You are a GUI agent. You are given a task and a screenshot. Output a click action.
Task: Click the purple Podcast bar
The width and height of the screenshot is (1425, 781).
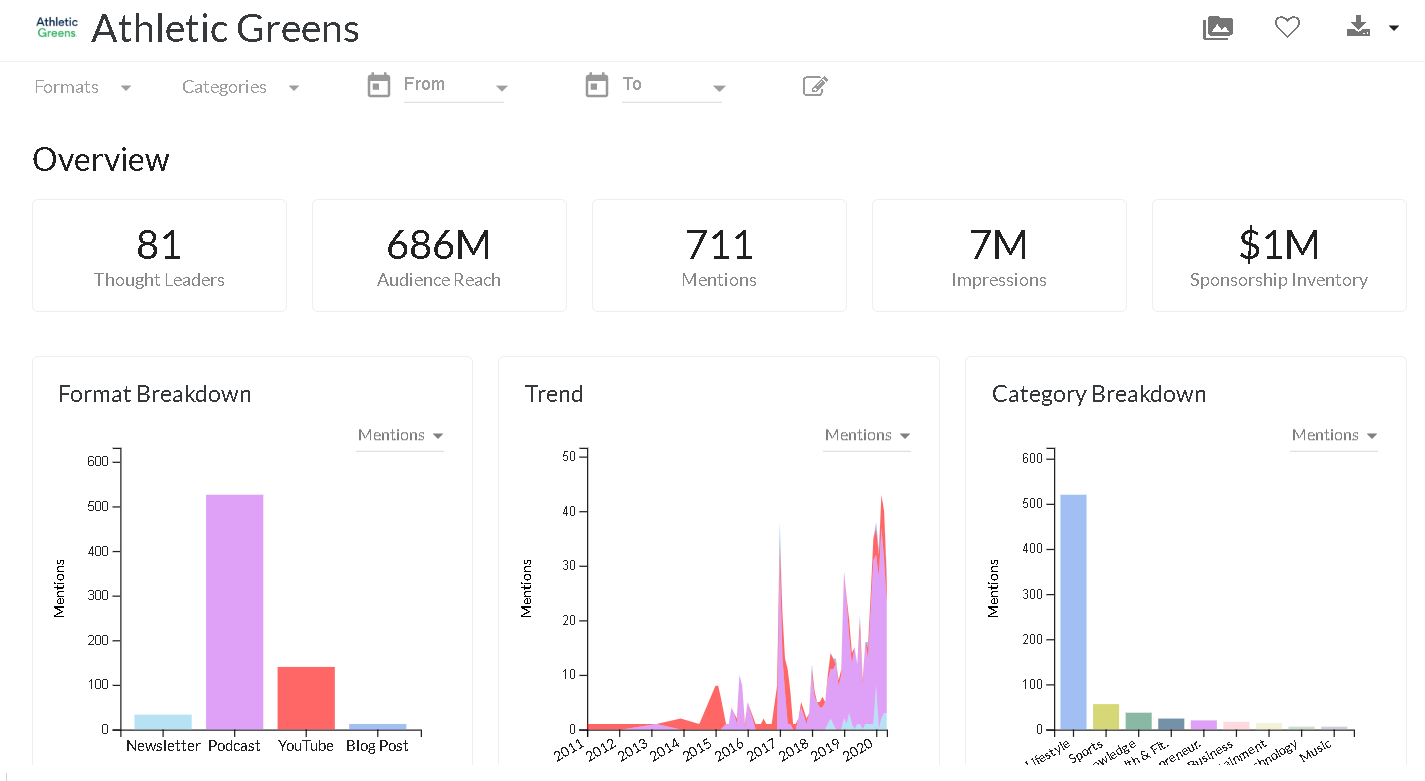[x=234, y=612]
